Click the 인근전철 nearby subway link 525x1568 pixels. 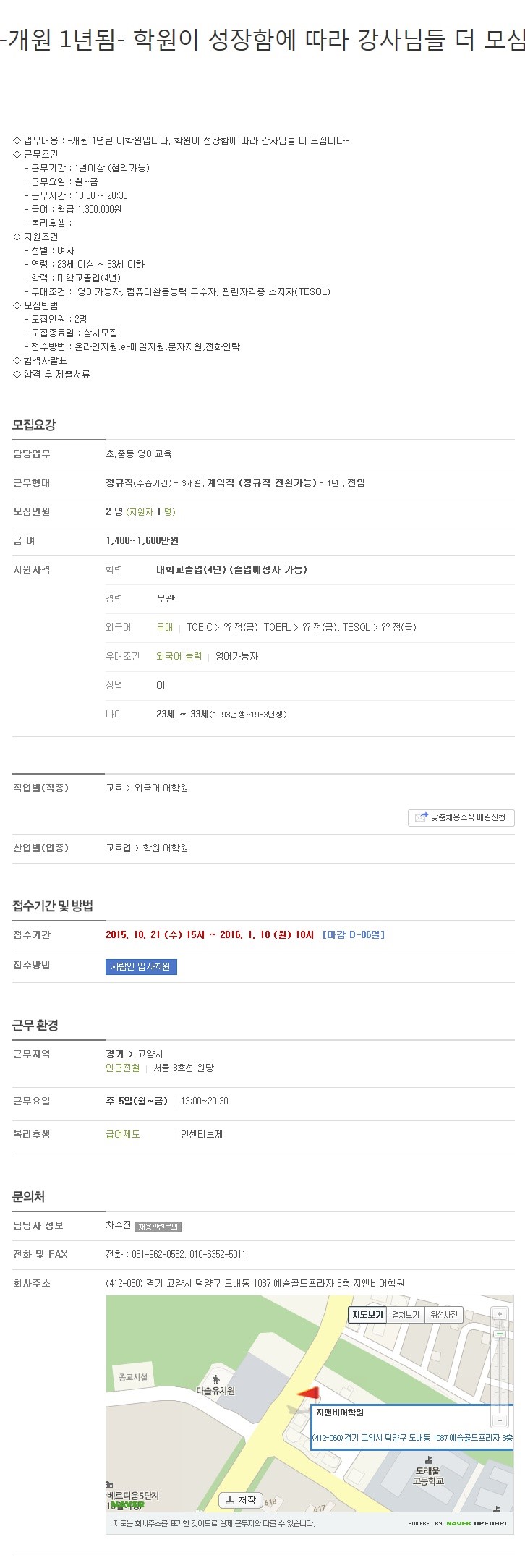[x=123, y=1068]
